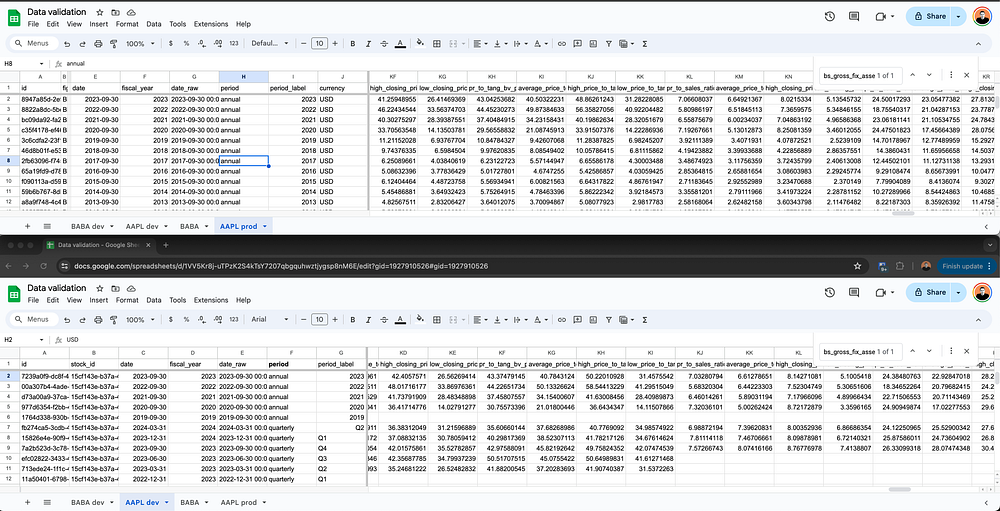
Task: Switch to the BABA dev tab in the bottom window
Action: 92,500
